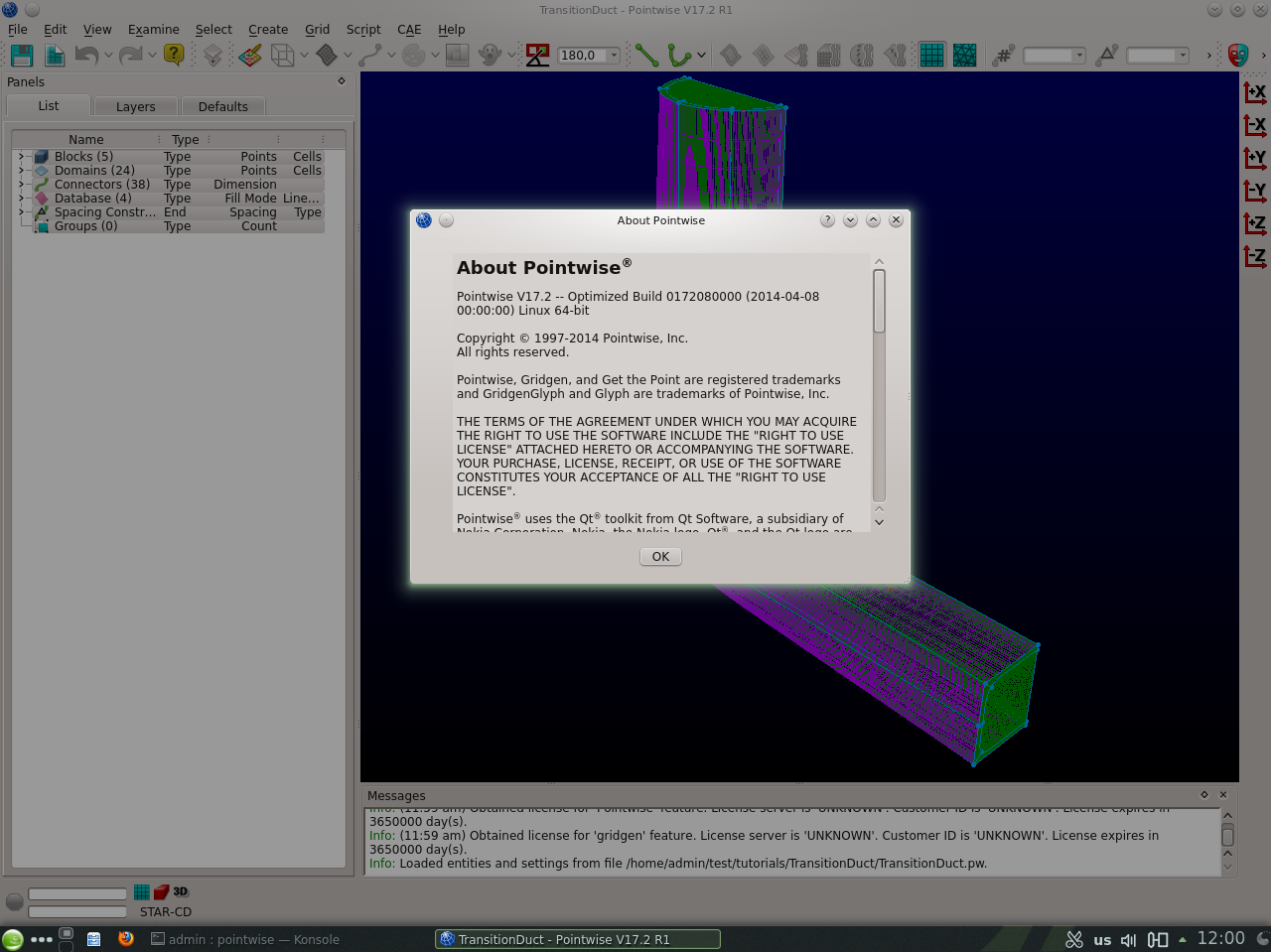Click OK in About Pointwise dialog
The image size is (1271, 952).
(x=660, y=557)
